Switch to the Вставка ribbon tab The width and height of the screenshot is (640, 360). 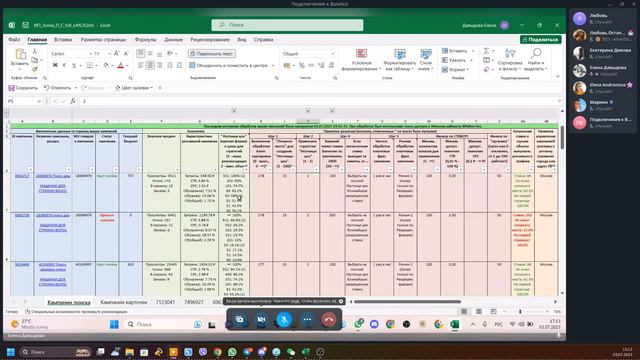(x=63, y=40)
